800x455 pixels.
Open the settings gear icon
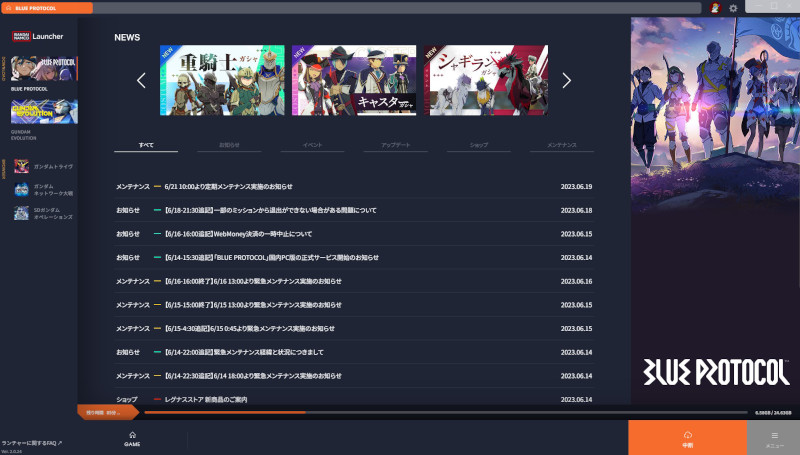[733, 8]
